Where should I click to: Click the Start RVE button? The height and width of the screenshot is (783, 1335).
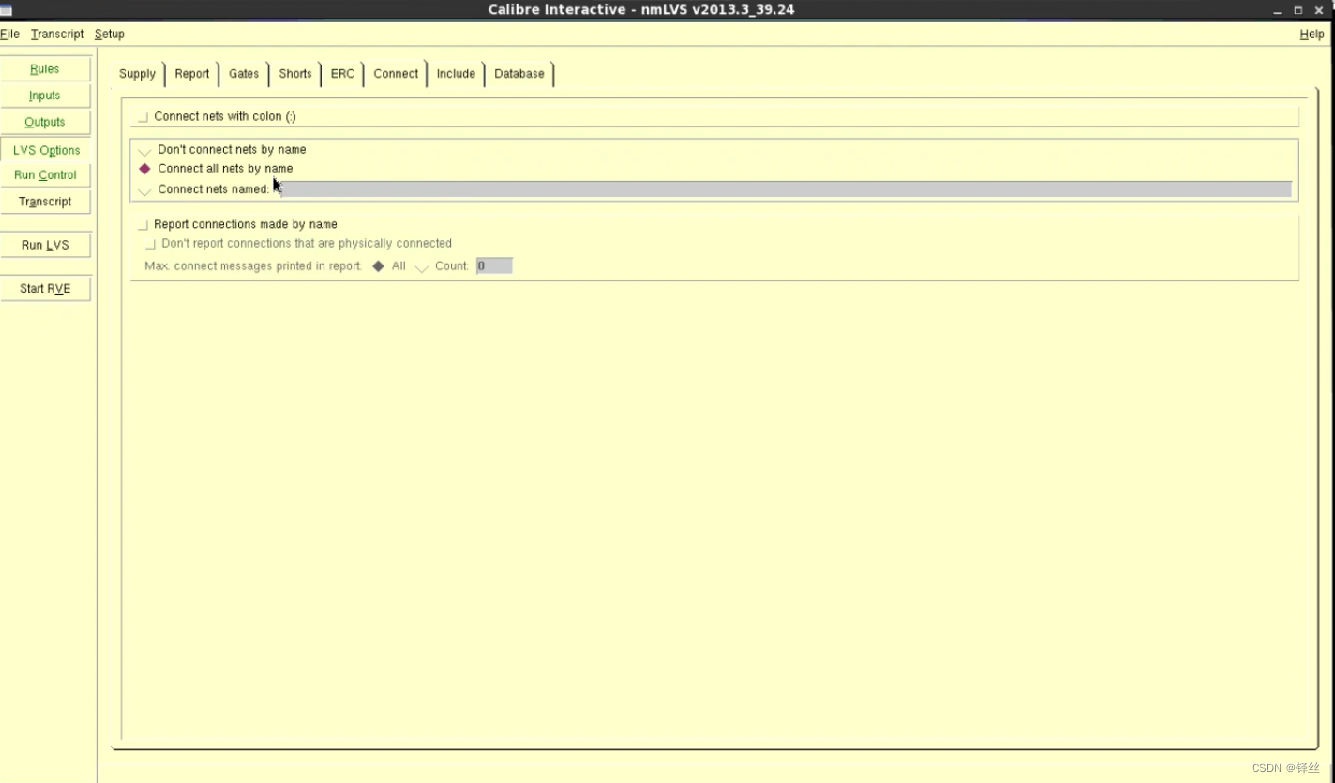[45, 288]
